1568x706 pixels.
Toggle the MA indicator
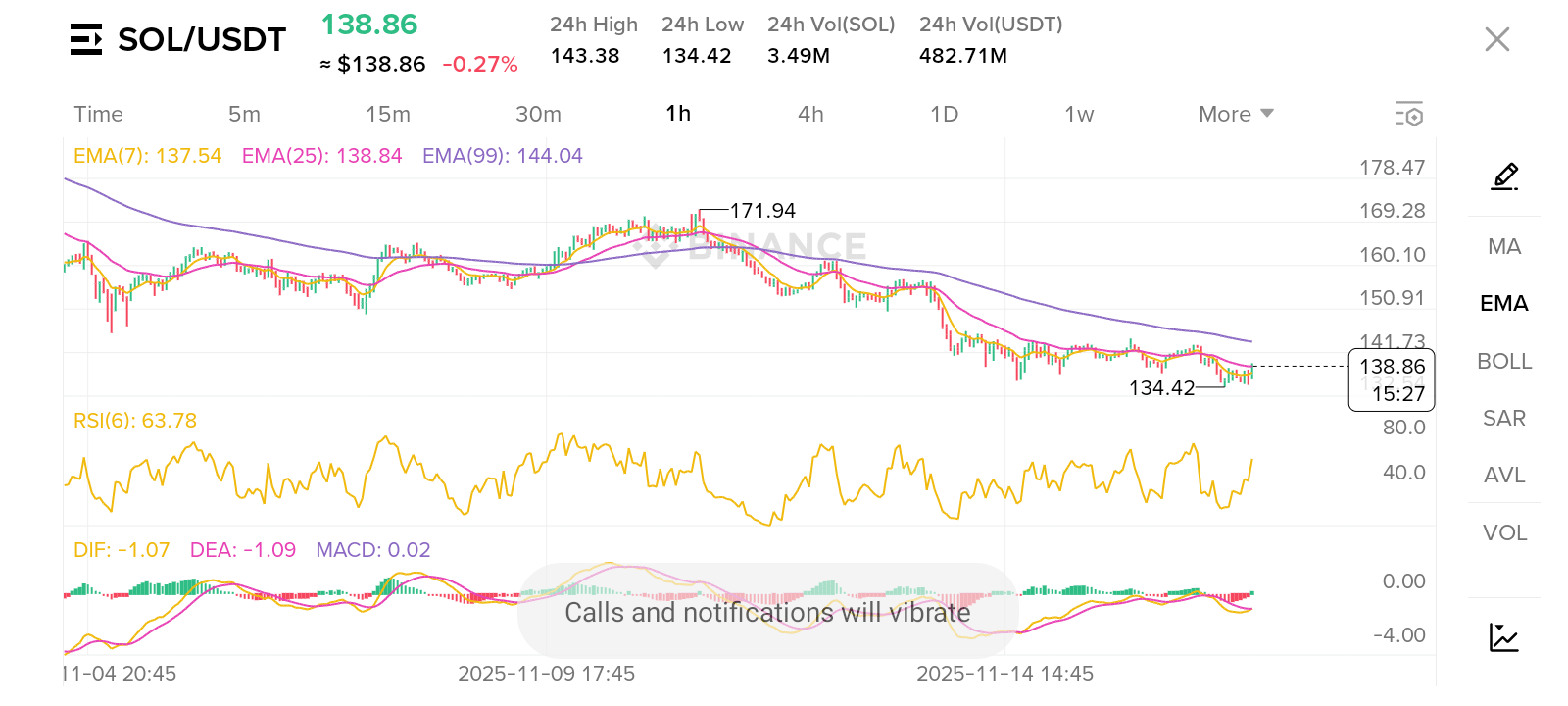(1504, 246)
